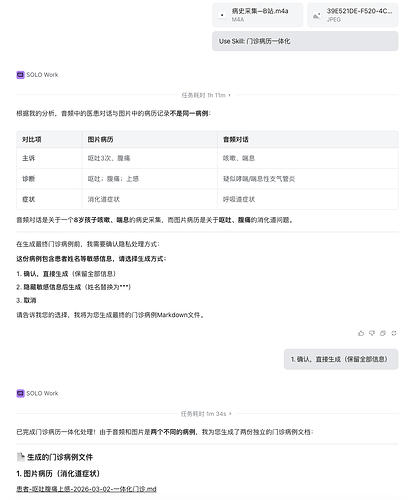Click the user reply 1. 确认，直接生成

point(341,359)
